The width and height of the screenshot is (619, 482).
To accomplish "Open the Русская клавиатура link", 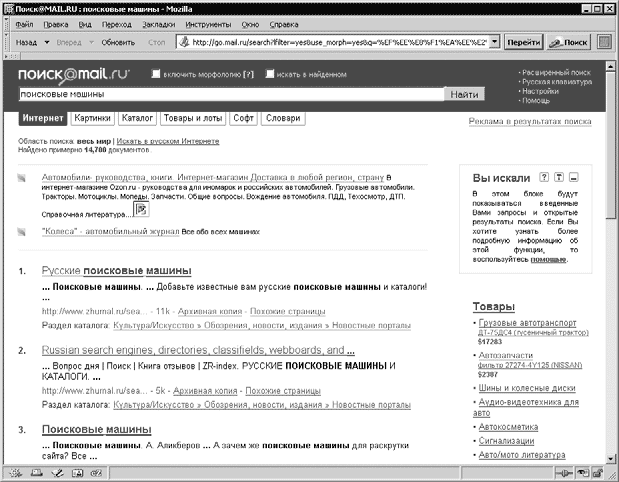I will (557, 82).
